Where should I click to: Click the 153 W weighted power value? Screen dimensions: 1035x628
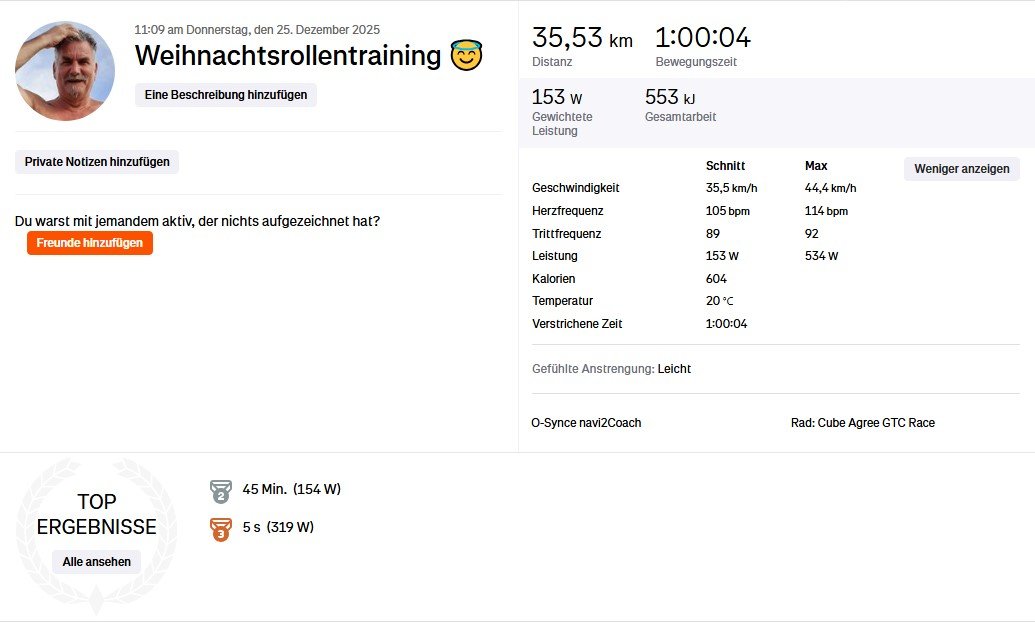pyautogui.click(x=556, y=97)
